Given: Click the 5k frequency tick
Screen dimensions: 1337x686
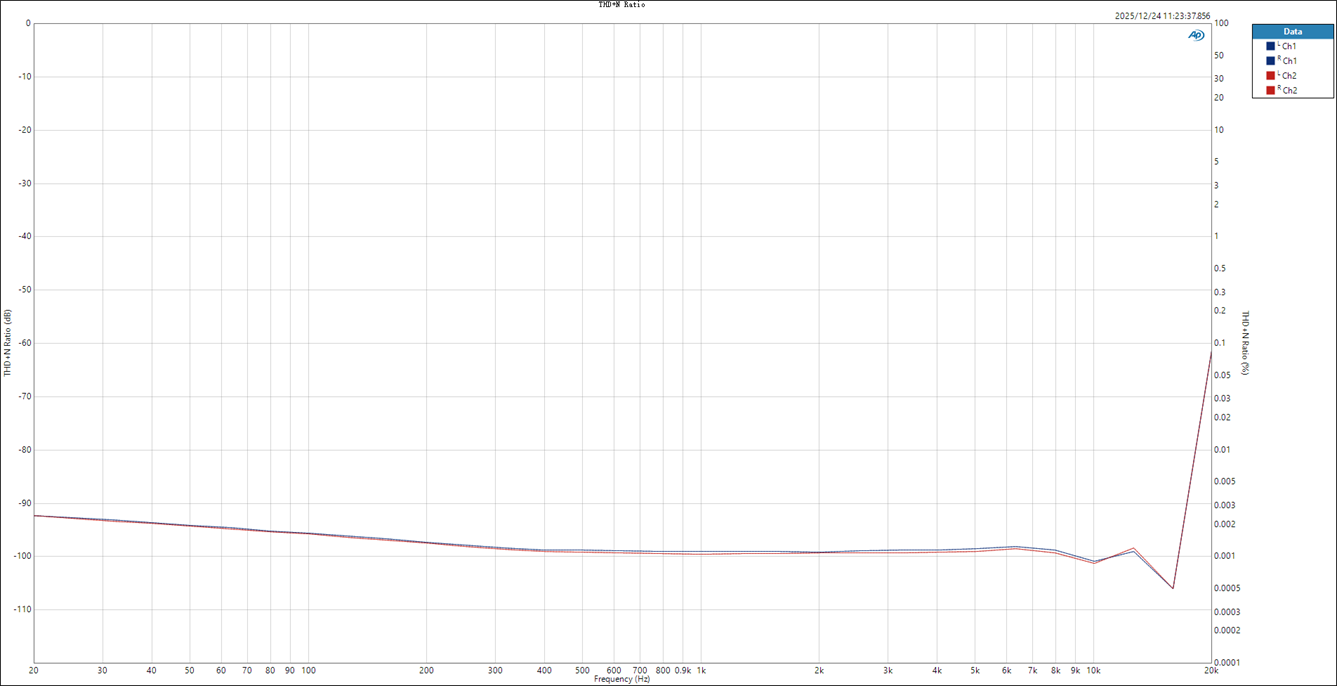Looking at the screenshot, I should coord(975,670).
